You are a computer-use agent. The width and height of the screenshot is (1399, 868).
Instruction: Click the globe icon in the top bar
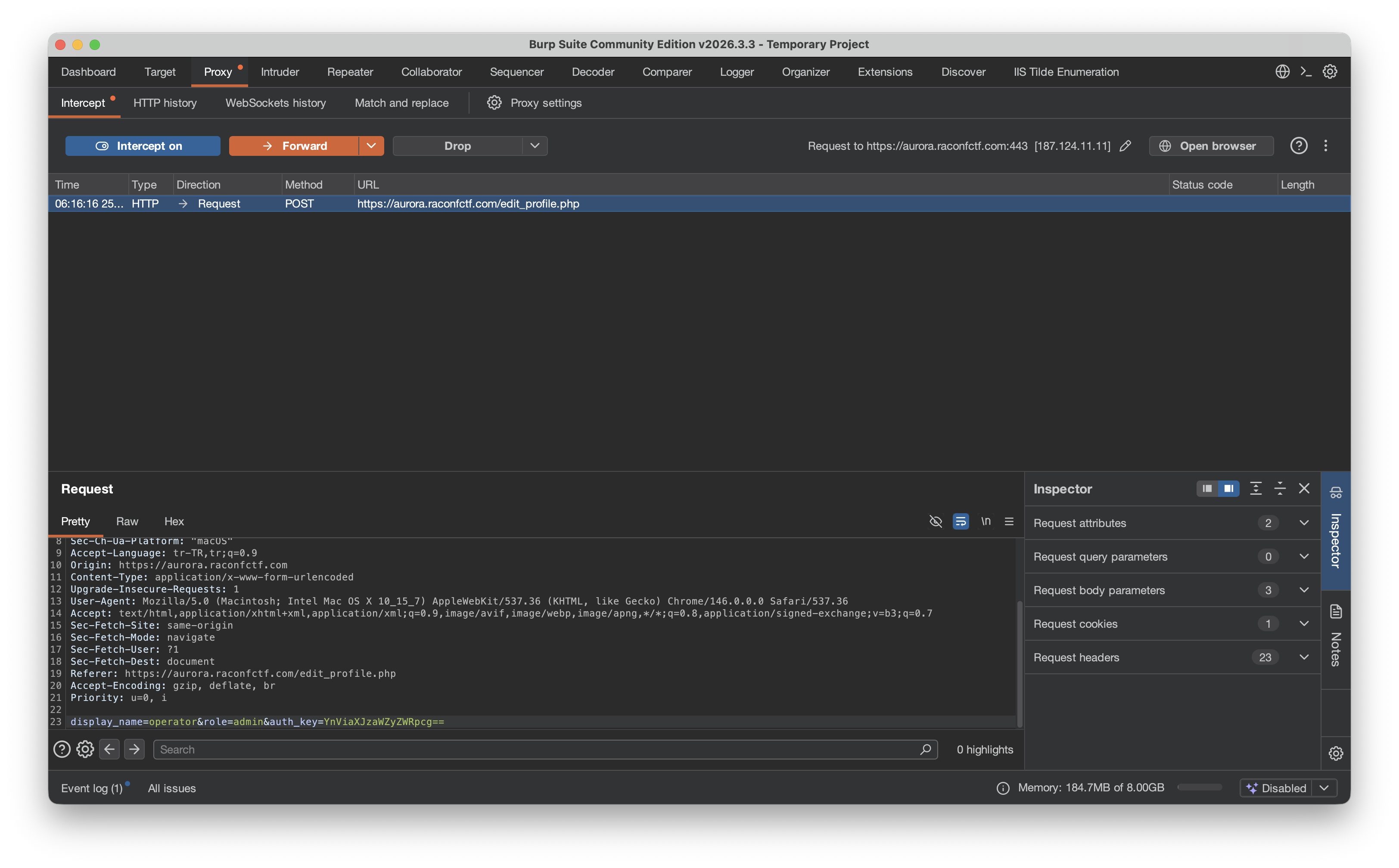point(1282,72)
